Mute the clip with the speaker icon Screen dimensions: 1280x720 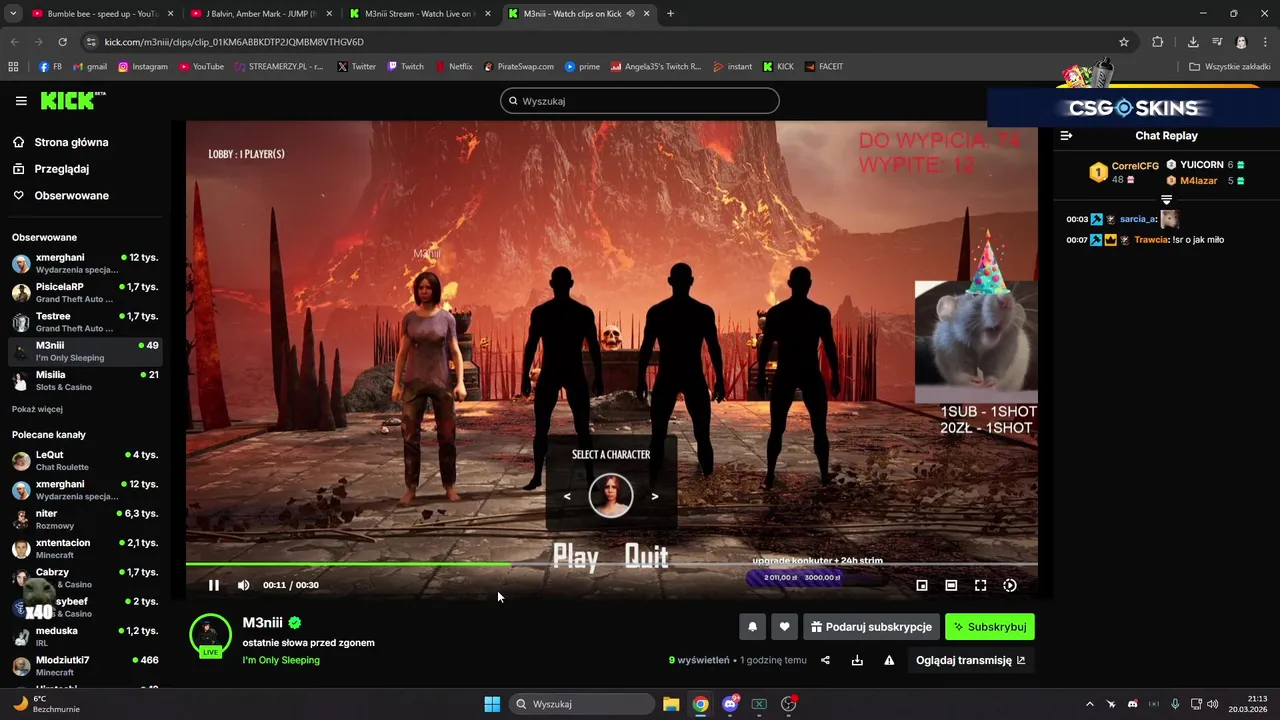coord(243,585)
